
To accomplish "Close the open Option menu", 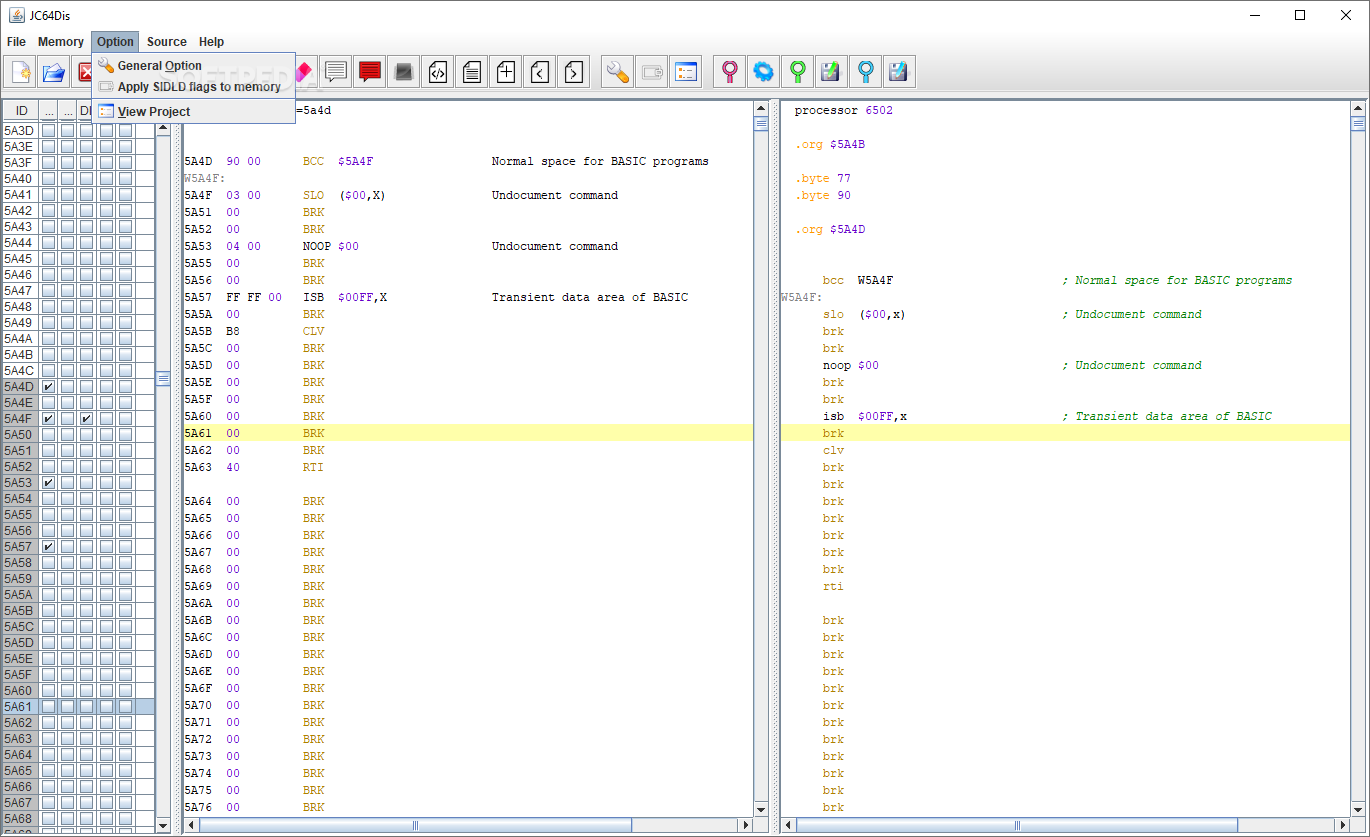I will (x=115, y=42).
